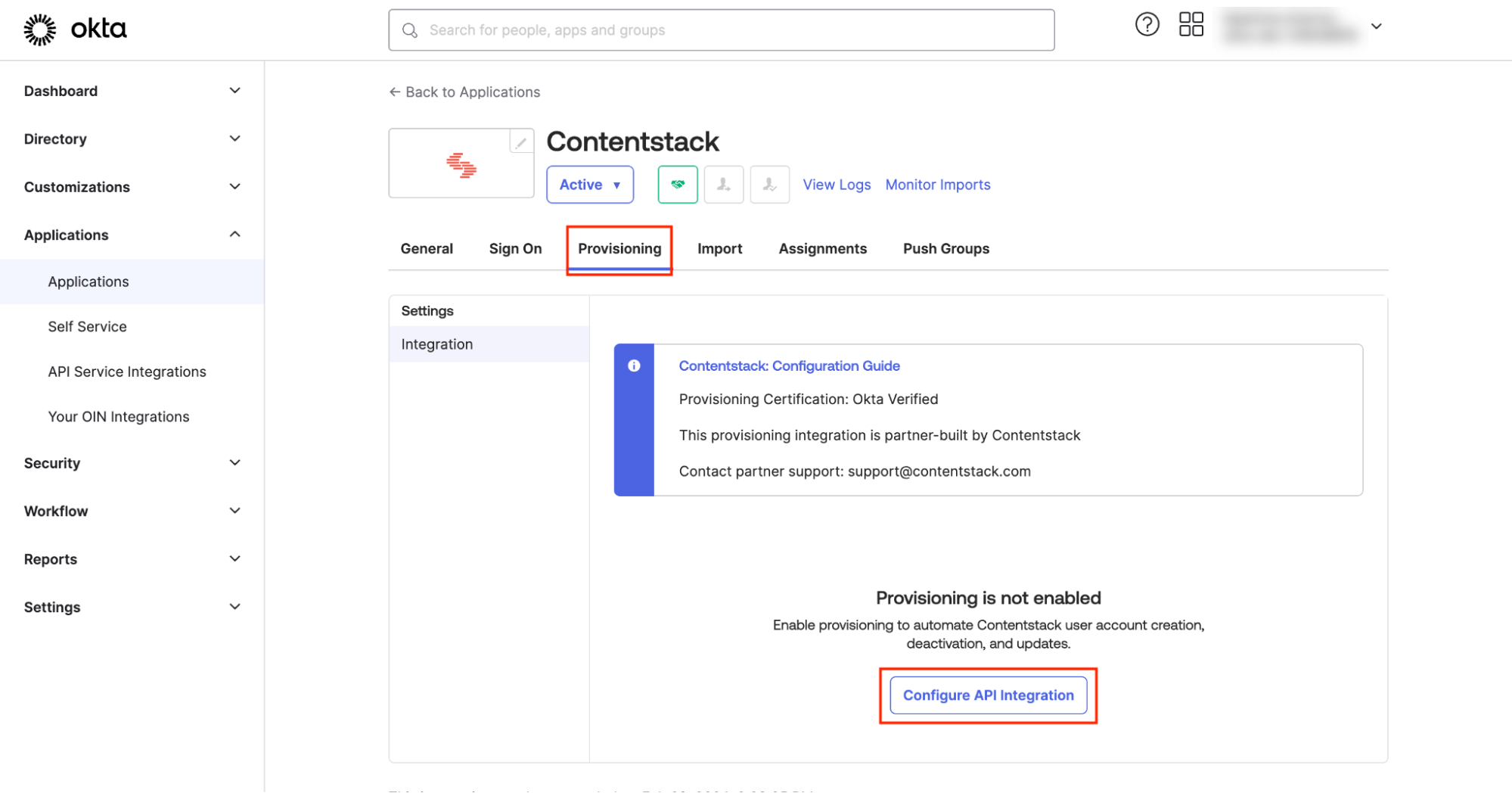The width and height of the screenshot is (1512, 793).
Task: Click the 'Provisioning is not enabled' heading
Action: (x=988, y=599)
